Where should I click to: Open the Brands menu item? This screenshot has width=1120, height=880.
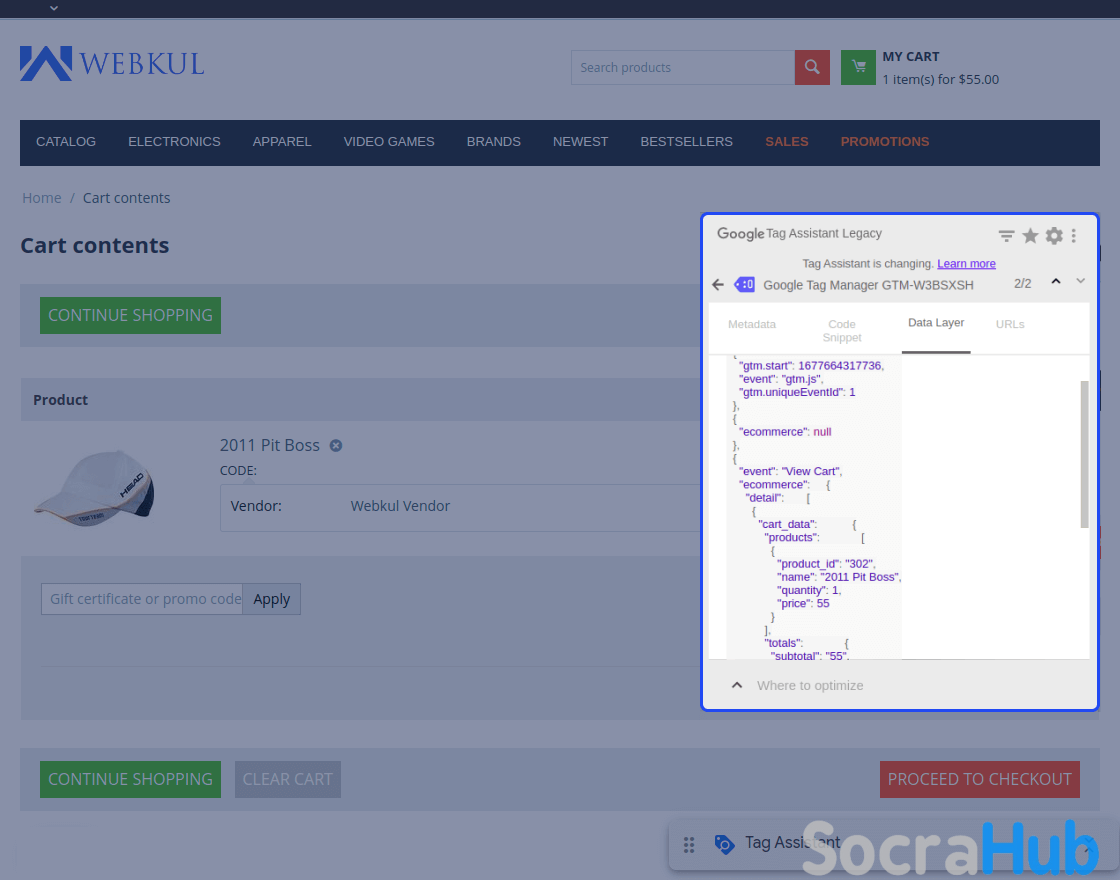click(494, 141)
